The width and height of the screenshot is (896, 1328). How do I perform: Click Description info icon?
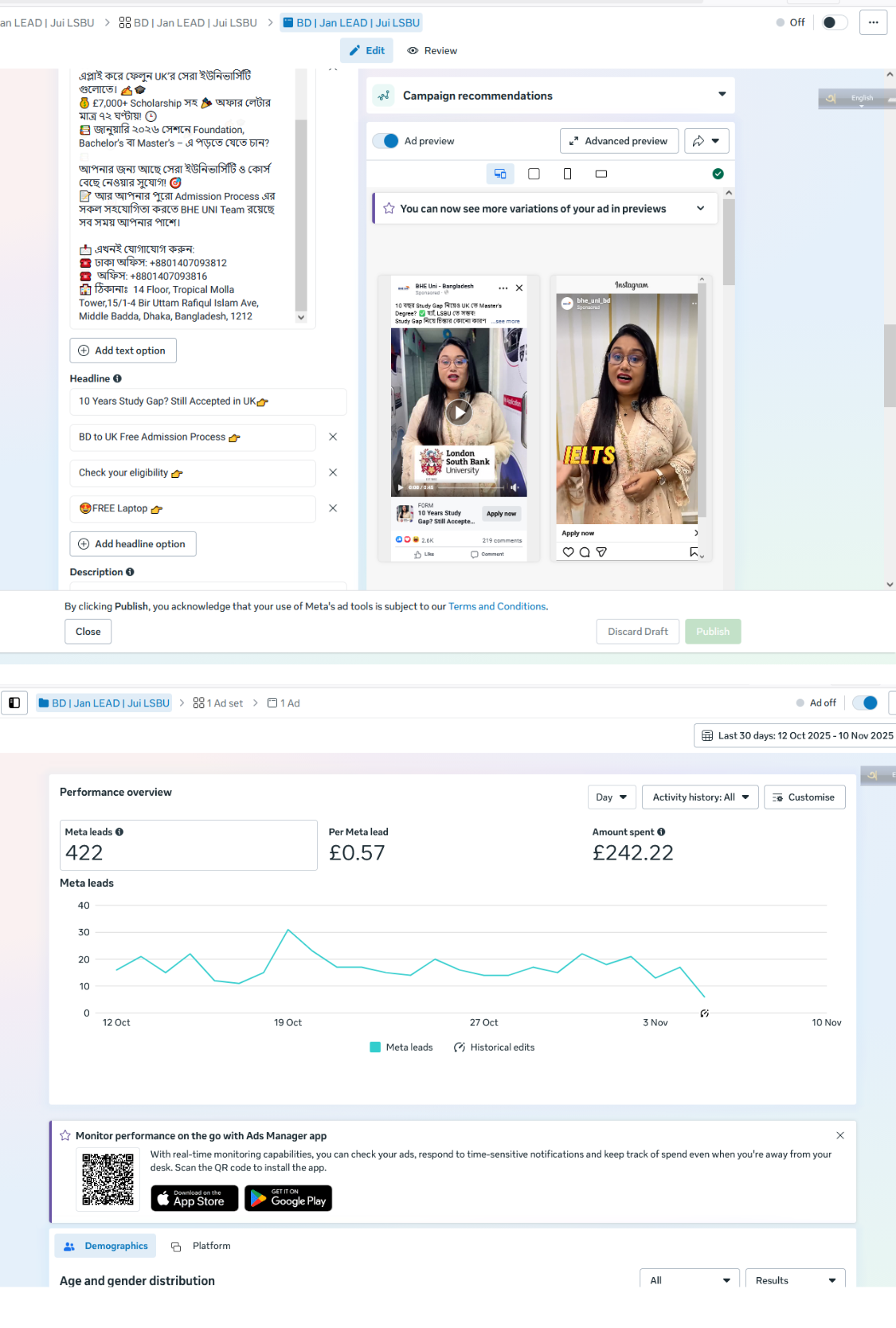pyautogui.click(x=130, y=572)
